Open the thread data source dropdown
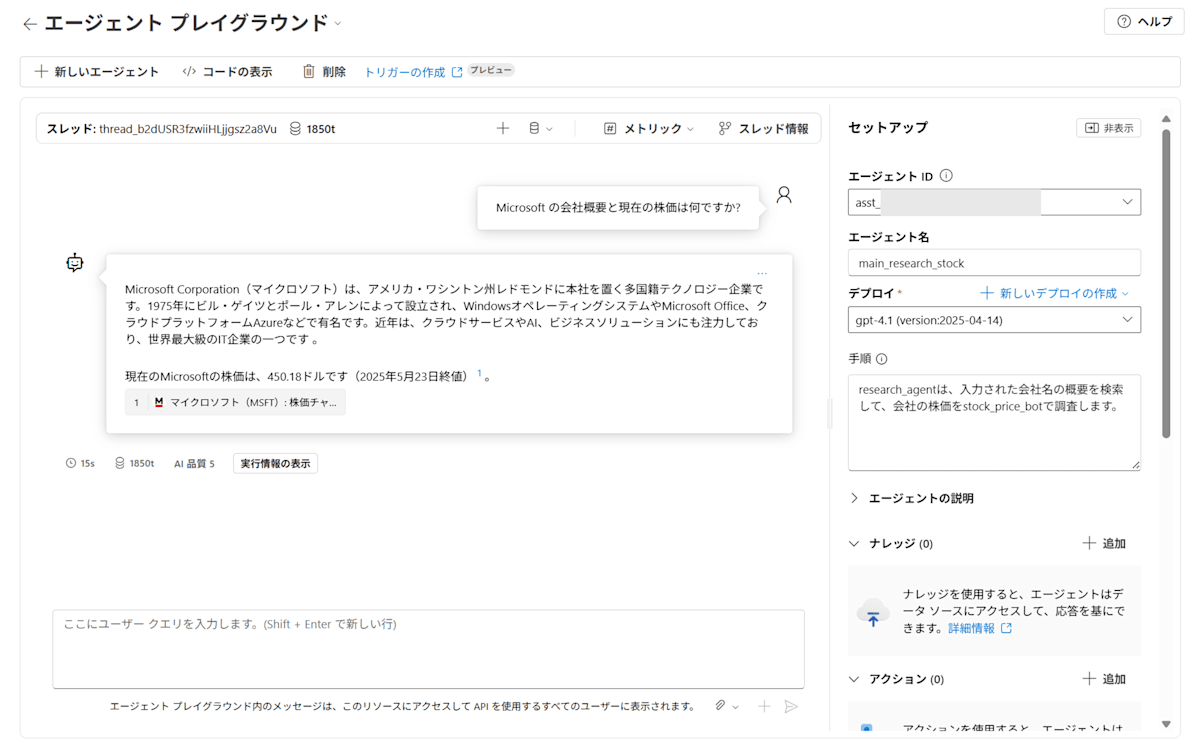This screenshot has width=1200, height=744. point(540,128)
